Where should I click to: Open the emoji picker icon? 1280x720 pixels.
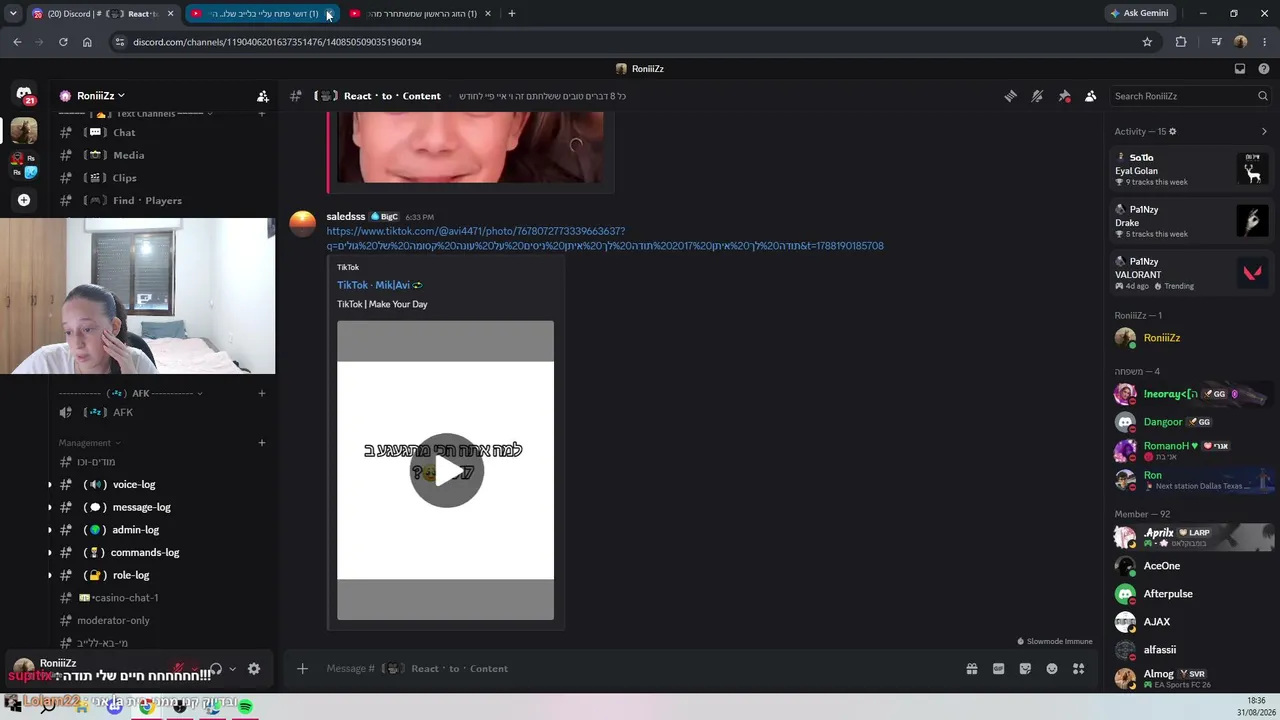click(1052, 669)
